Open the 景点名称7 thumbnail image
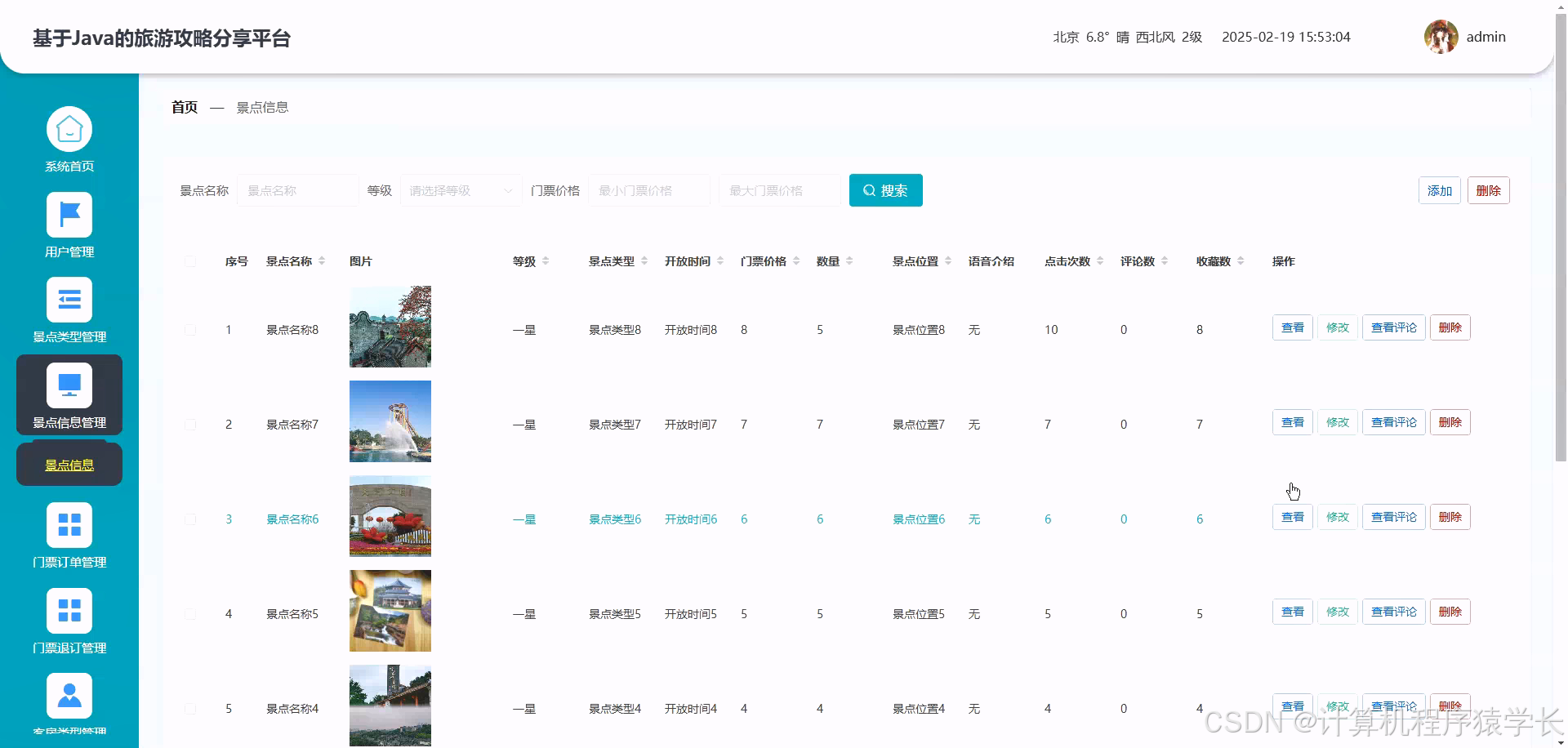The height and width of the screenshot is (748, 1568). tap(390, 421)
